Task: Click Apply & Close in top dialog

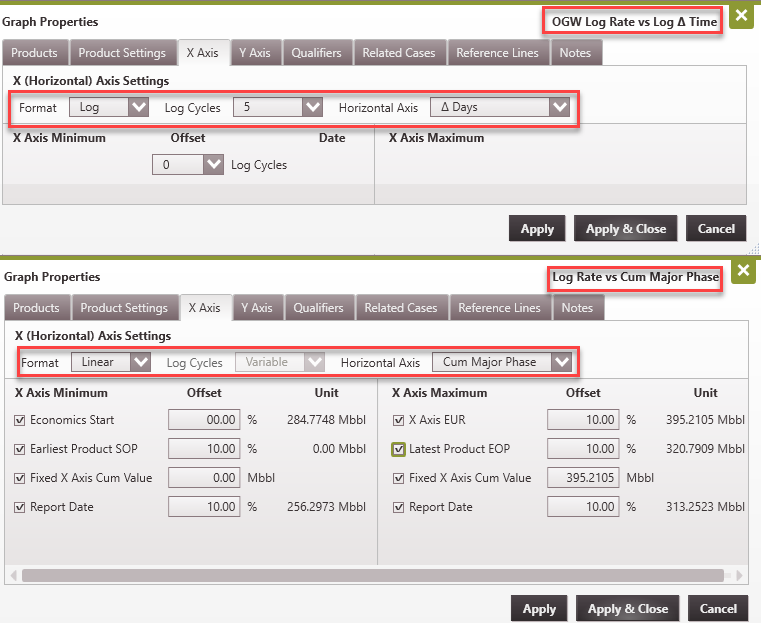Action: pos(626,229)
